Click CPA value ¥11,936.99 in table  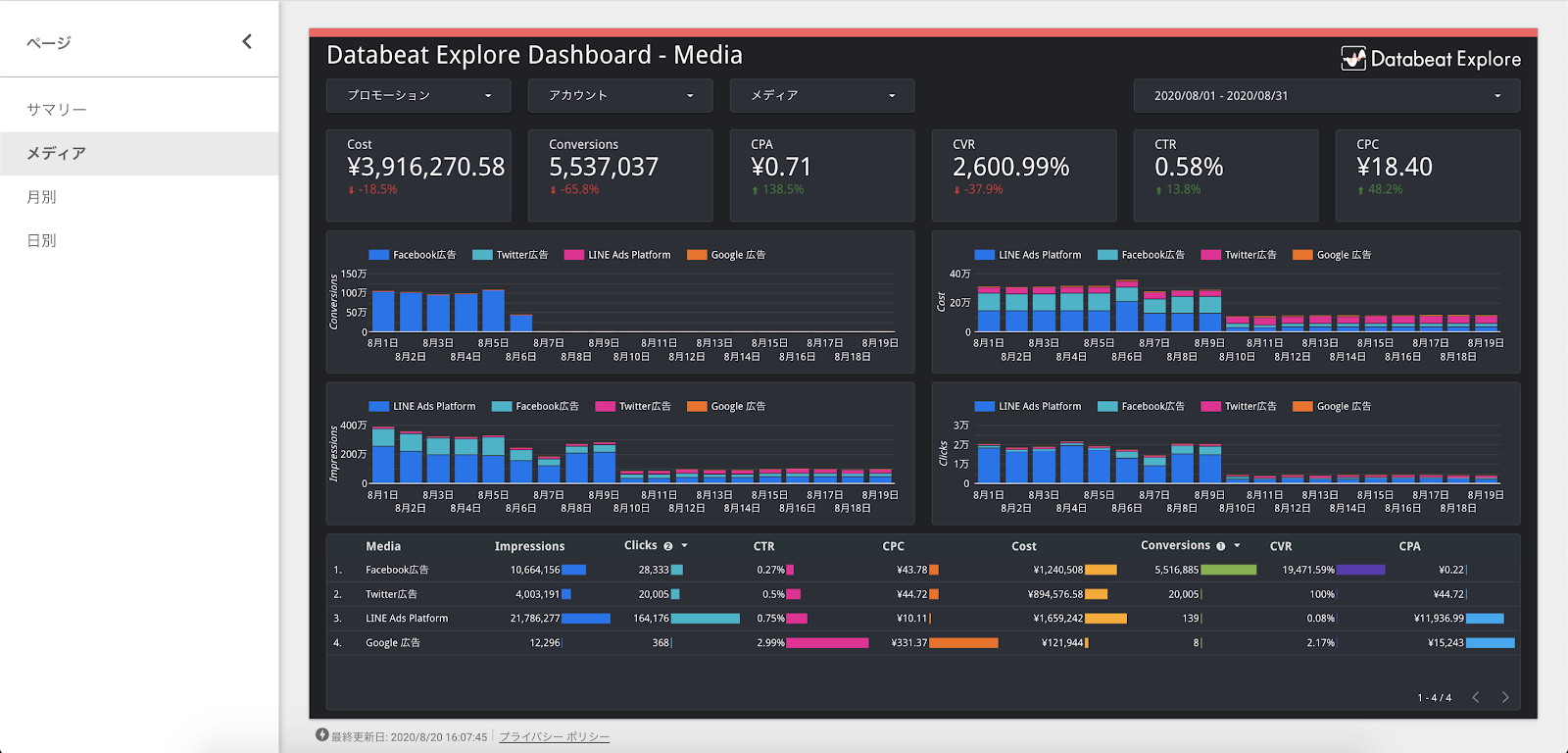(x=1439, y=619)
